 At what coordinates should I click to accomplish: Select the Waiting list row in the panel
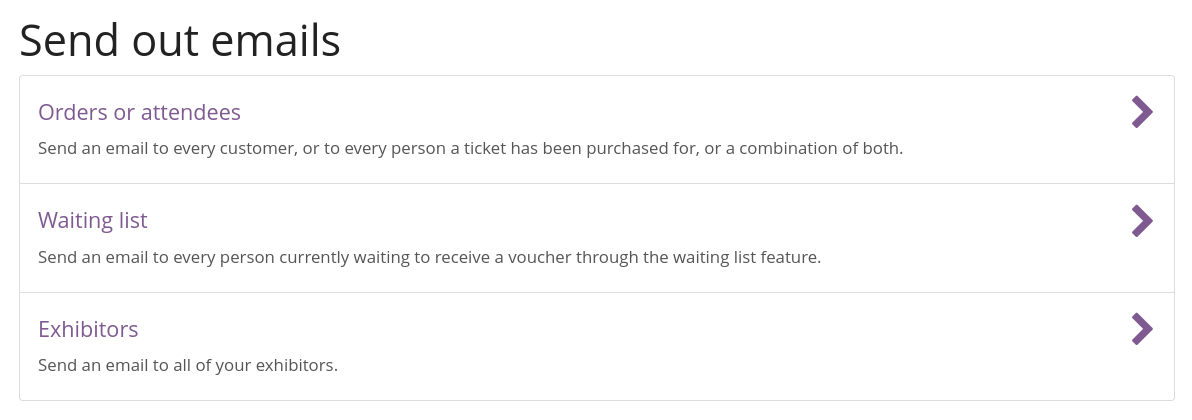[596, 238]
